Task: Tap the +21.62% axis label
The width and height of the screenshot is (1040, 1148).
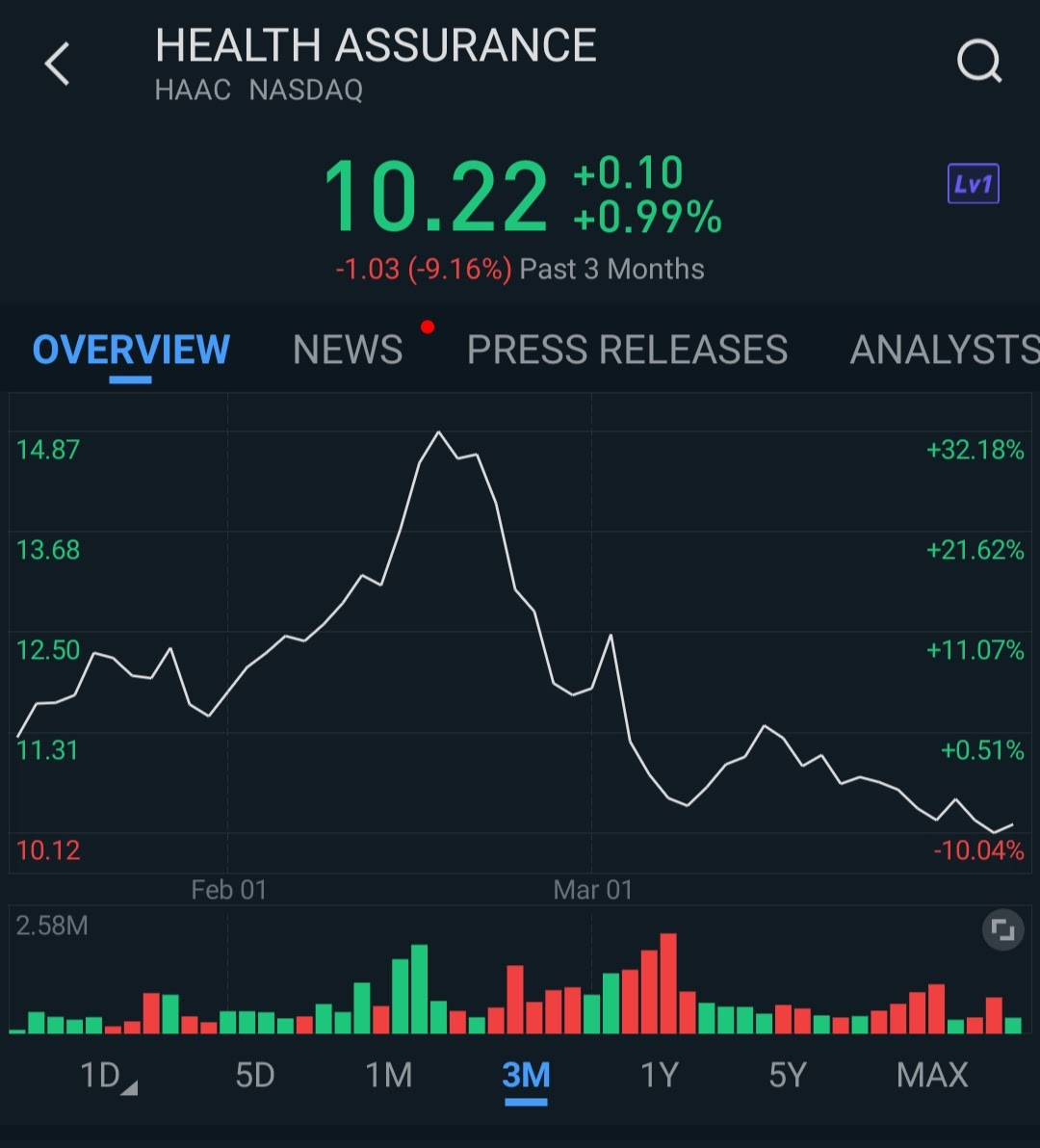Action: (x=975, y=550)
